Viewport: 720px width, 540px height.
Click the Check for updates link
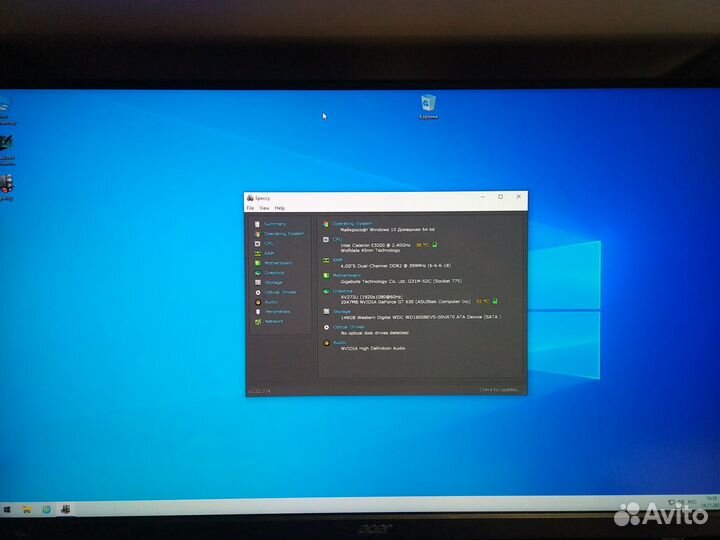[x=499, y=390]
